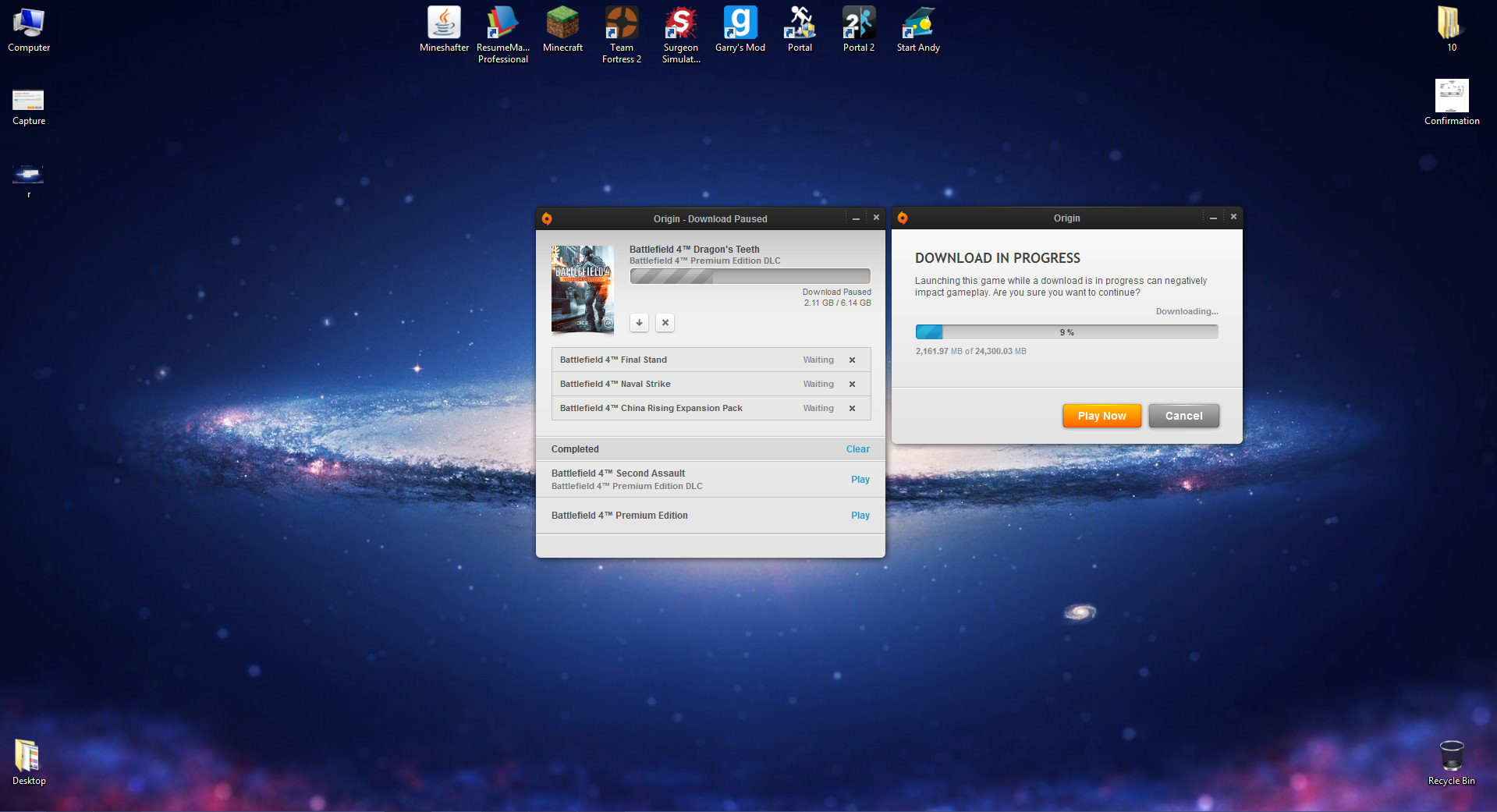
Task: Play Battlefield 4 Premium Edition
Action: coord(860,516)
